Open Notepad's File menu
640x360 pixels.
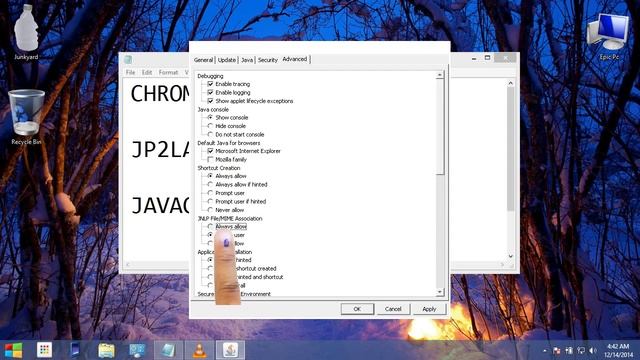tap(130, 72)
